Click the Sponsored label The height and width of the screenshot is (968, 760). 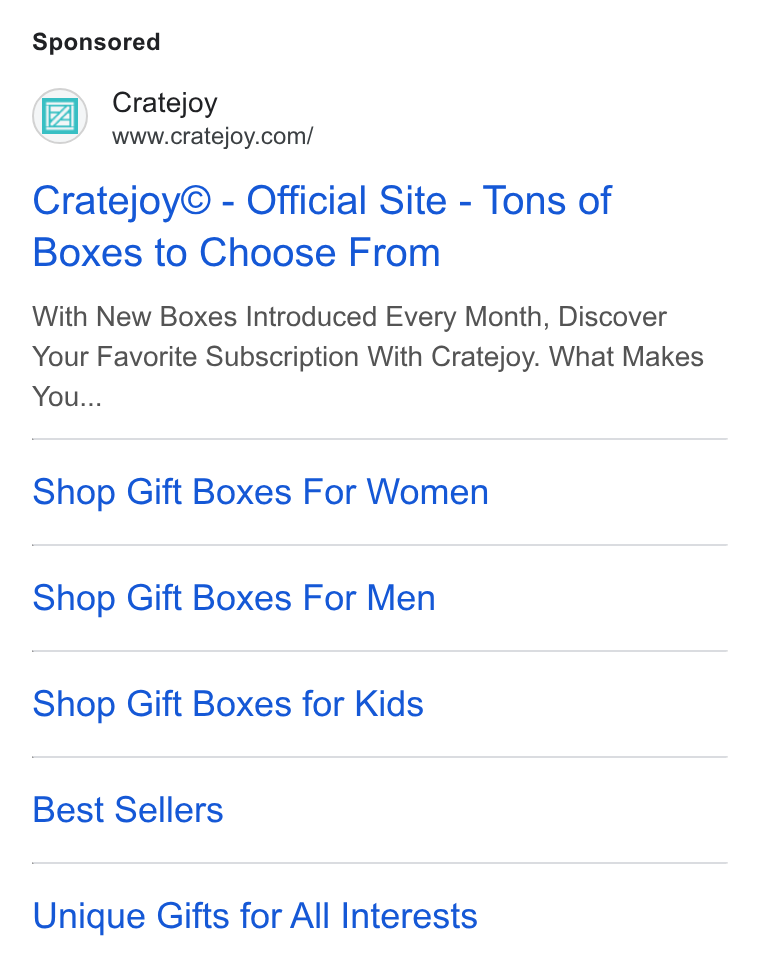[96, 42]
